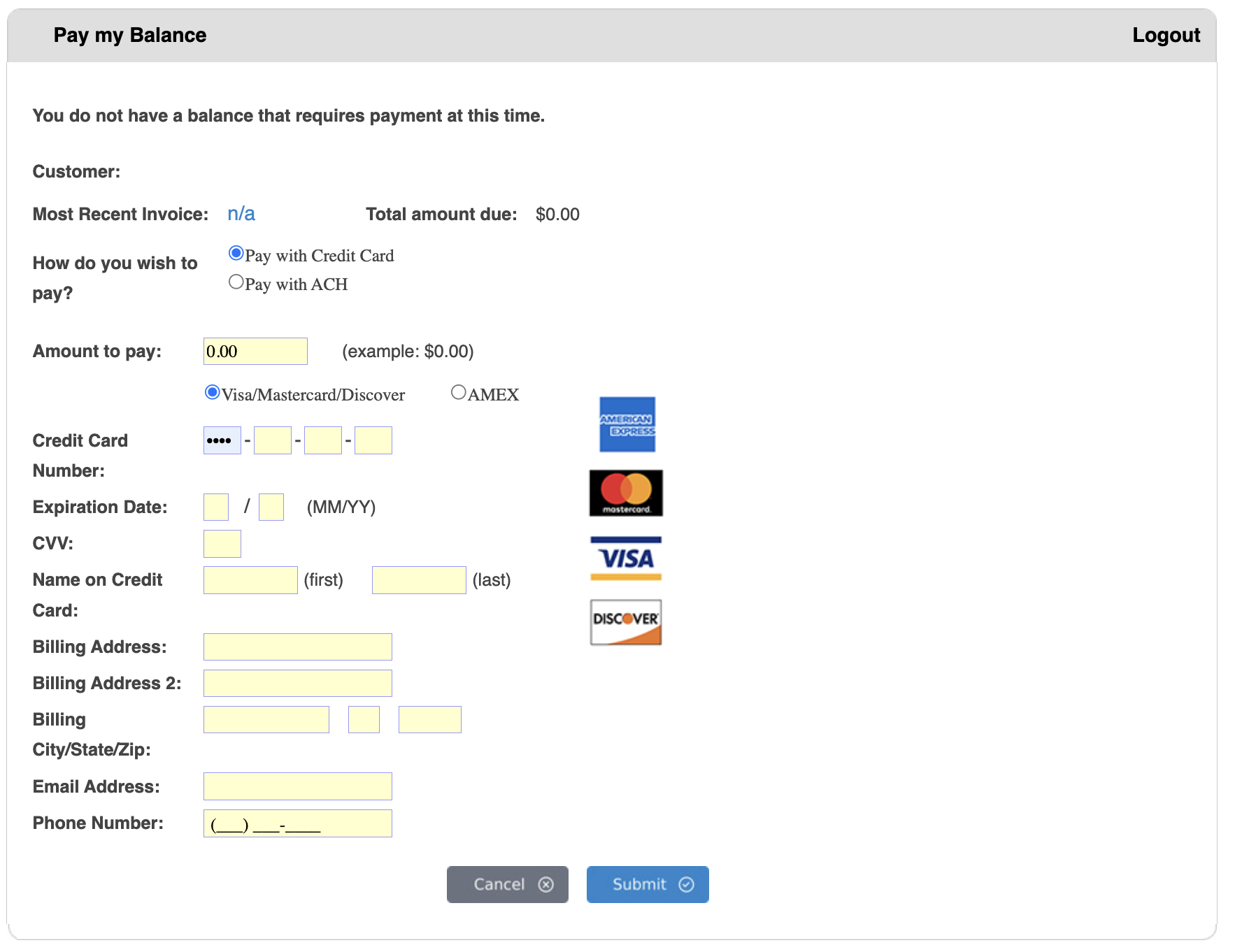The width and height of the screenshot is (1235, 952).
Task: Click the Amount to pay field
Action: pyautogui.click(x=255, y=351)
